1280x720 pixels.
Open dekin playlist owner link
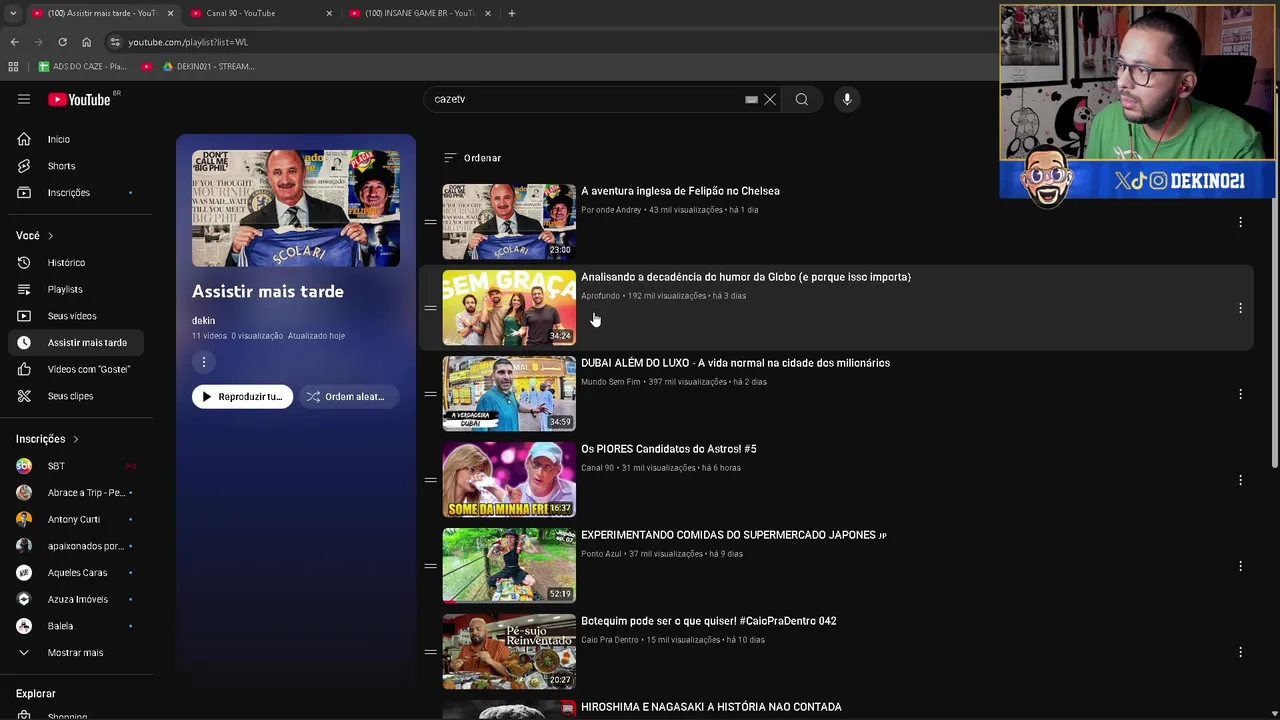coord(203,320)
